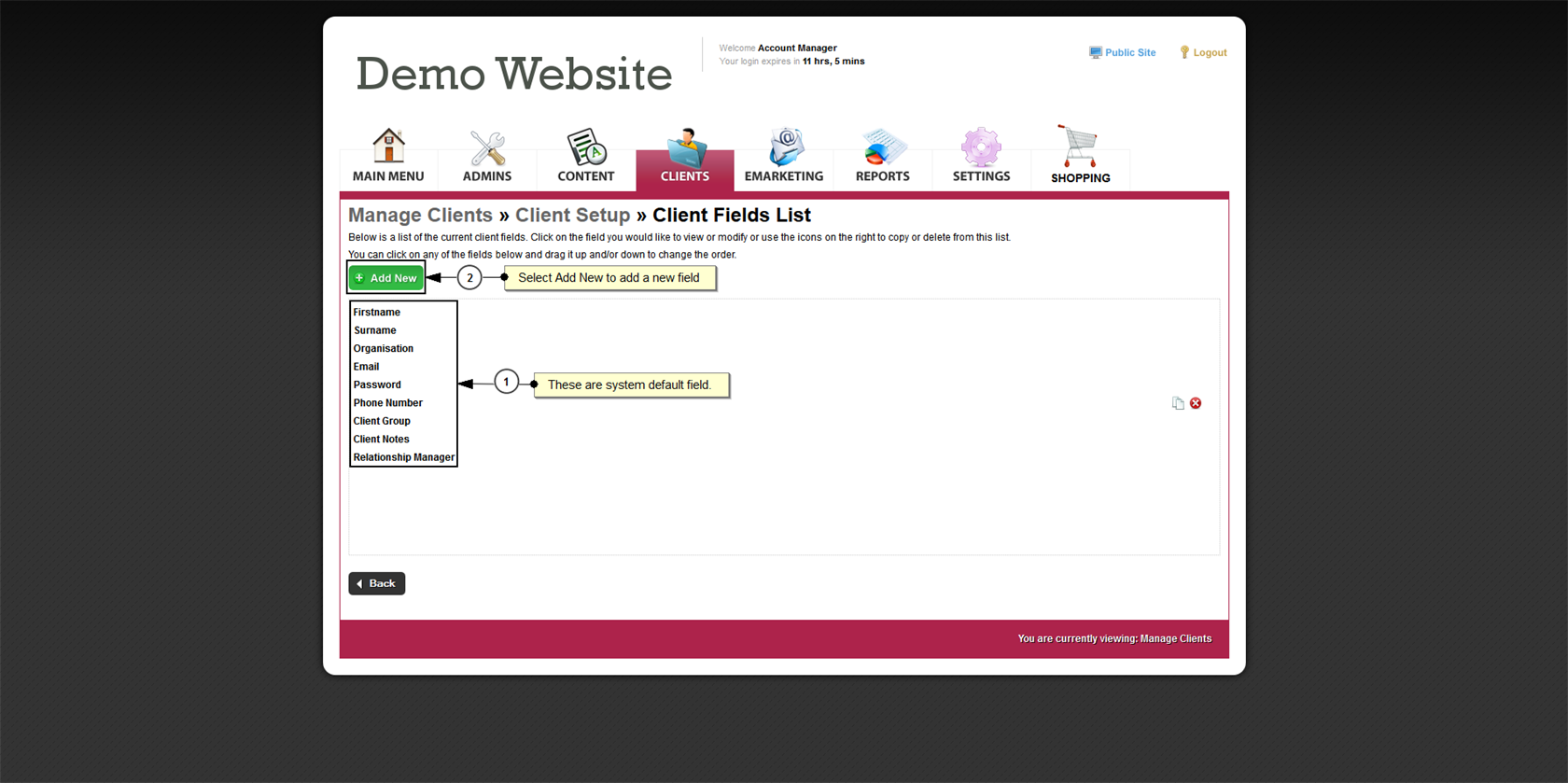Open Reports chart icon
This screenshot has height=783, width=1568.
click(882, 147)
